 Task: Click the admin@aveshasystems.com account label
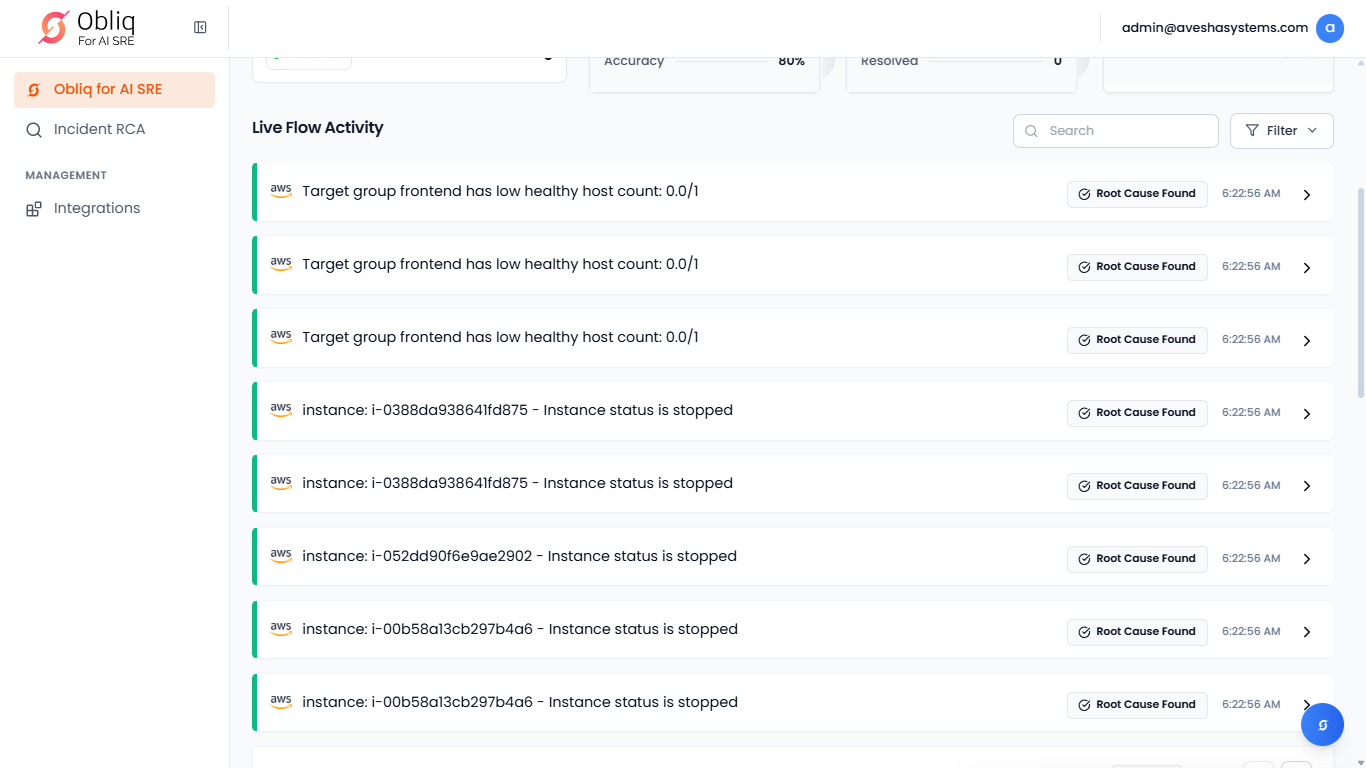point(1214,28)
